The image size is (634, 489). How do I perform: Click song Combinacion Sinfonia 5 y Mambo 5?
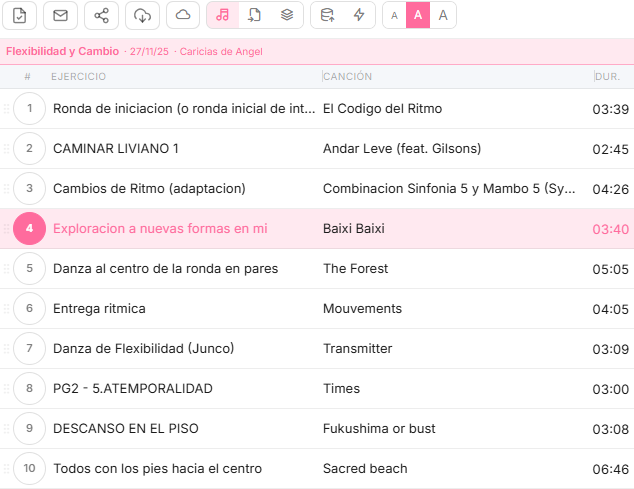point(449,189)
